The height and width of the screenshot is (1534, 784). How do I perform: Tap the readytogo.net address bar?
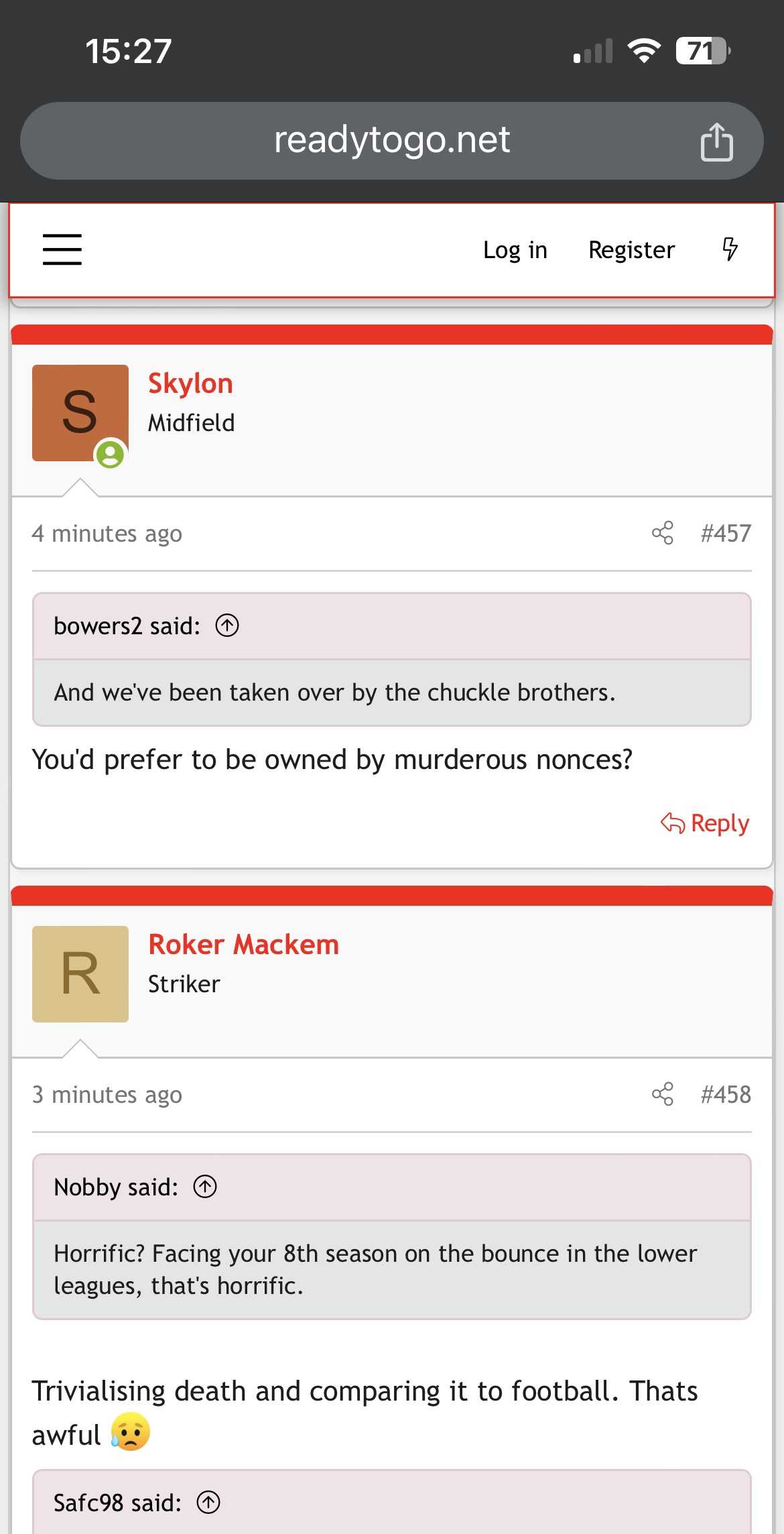392,141
